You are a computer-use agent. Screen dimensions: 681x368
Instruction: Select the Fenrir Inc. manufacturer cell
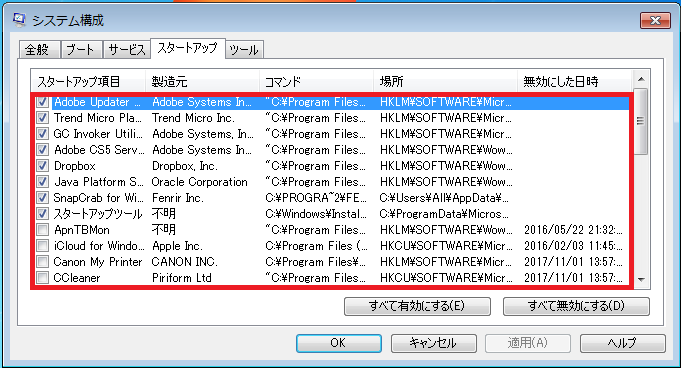tap(178, 198)
